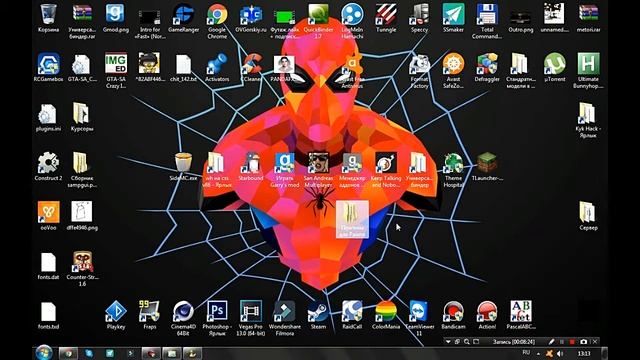Open the Windows Start menu
The height and width of the screenshot is (360, 640).
tap(44, 353)
